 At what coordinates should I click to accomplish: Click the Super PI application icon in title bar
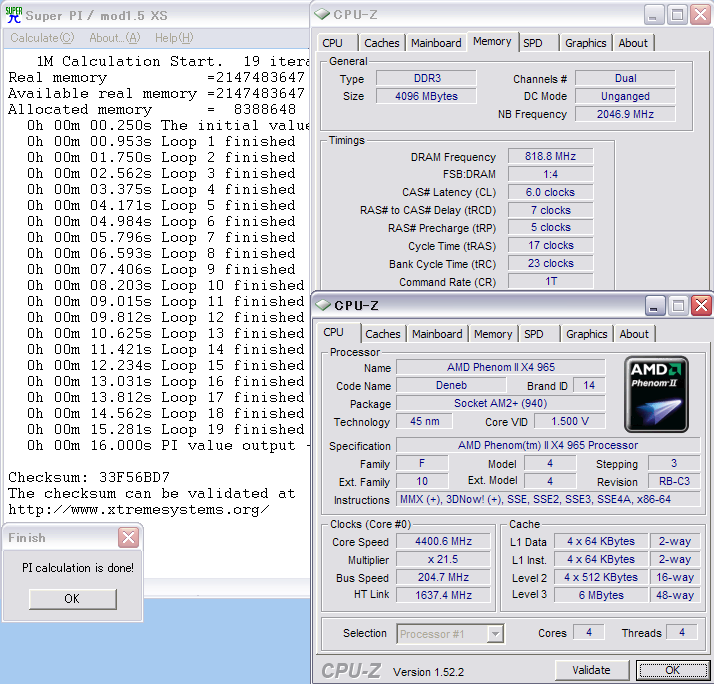pyautogui.click(x=14, y=15)
